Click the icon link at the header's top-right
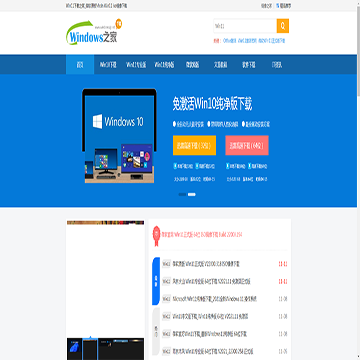This screenshot has height=360, width=360. tap(283, 6)
